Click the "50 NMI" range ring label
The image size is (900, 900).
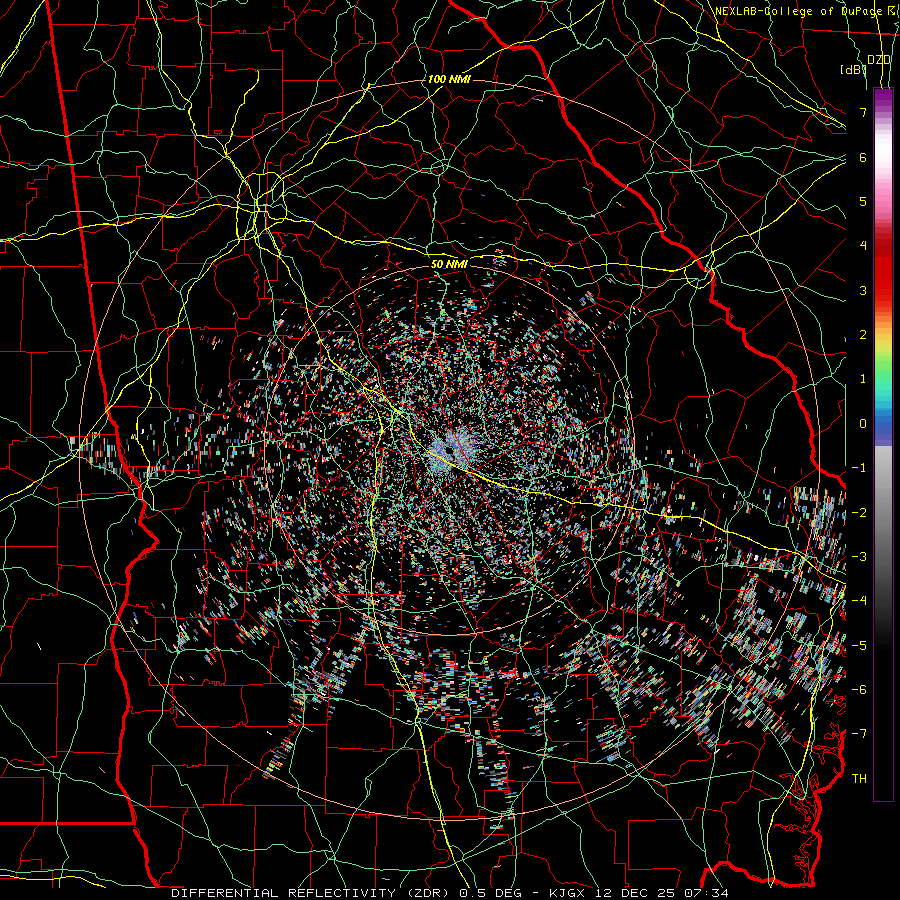pos(449,264)
